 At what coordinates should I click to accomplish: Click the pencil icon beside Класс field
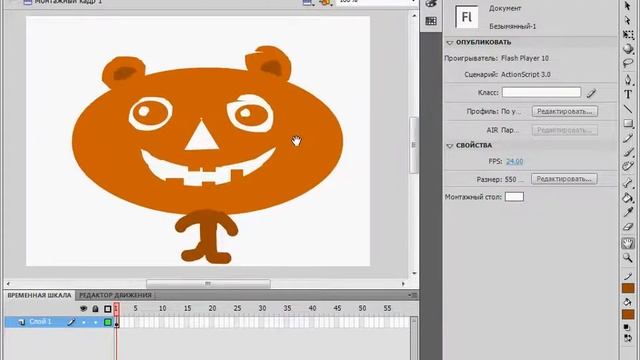tap(591, 93)
